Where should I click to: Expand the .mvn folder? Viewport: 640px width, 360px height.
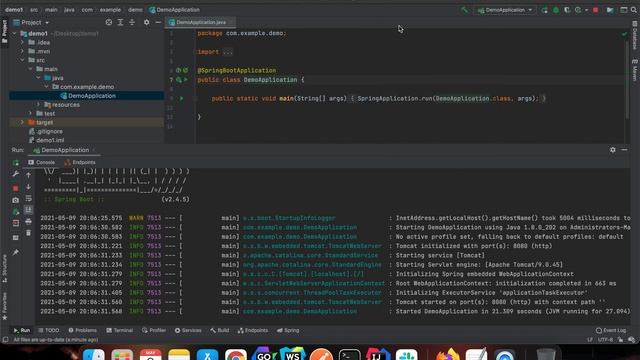click(22, 51)
